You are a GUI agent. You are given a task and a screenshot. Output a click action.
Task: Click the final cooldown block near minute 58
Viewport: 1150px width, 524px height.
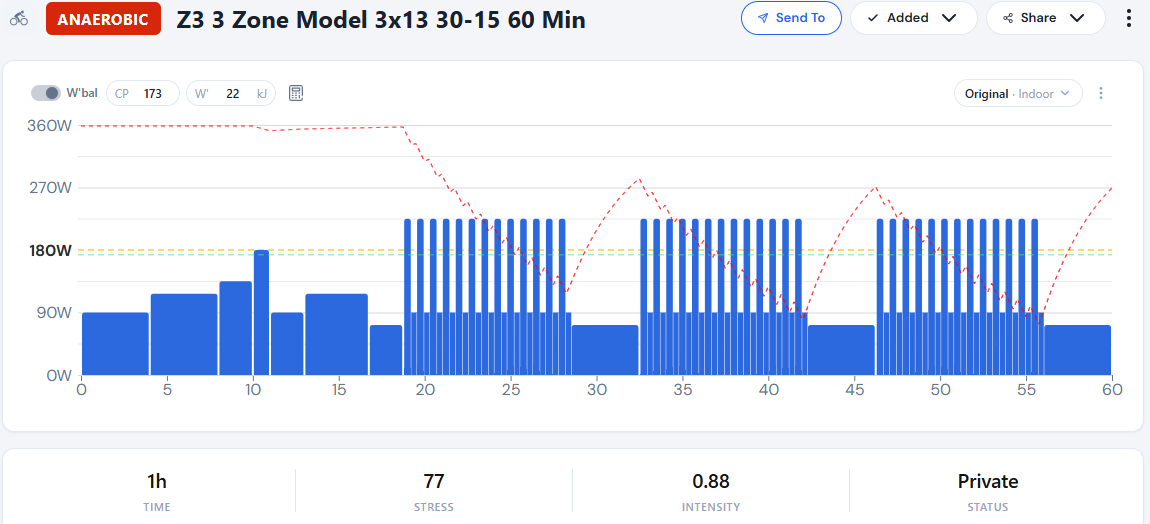1077,350
